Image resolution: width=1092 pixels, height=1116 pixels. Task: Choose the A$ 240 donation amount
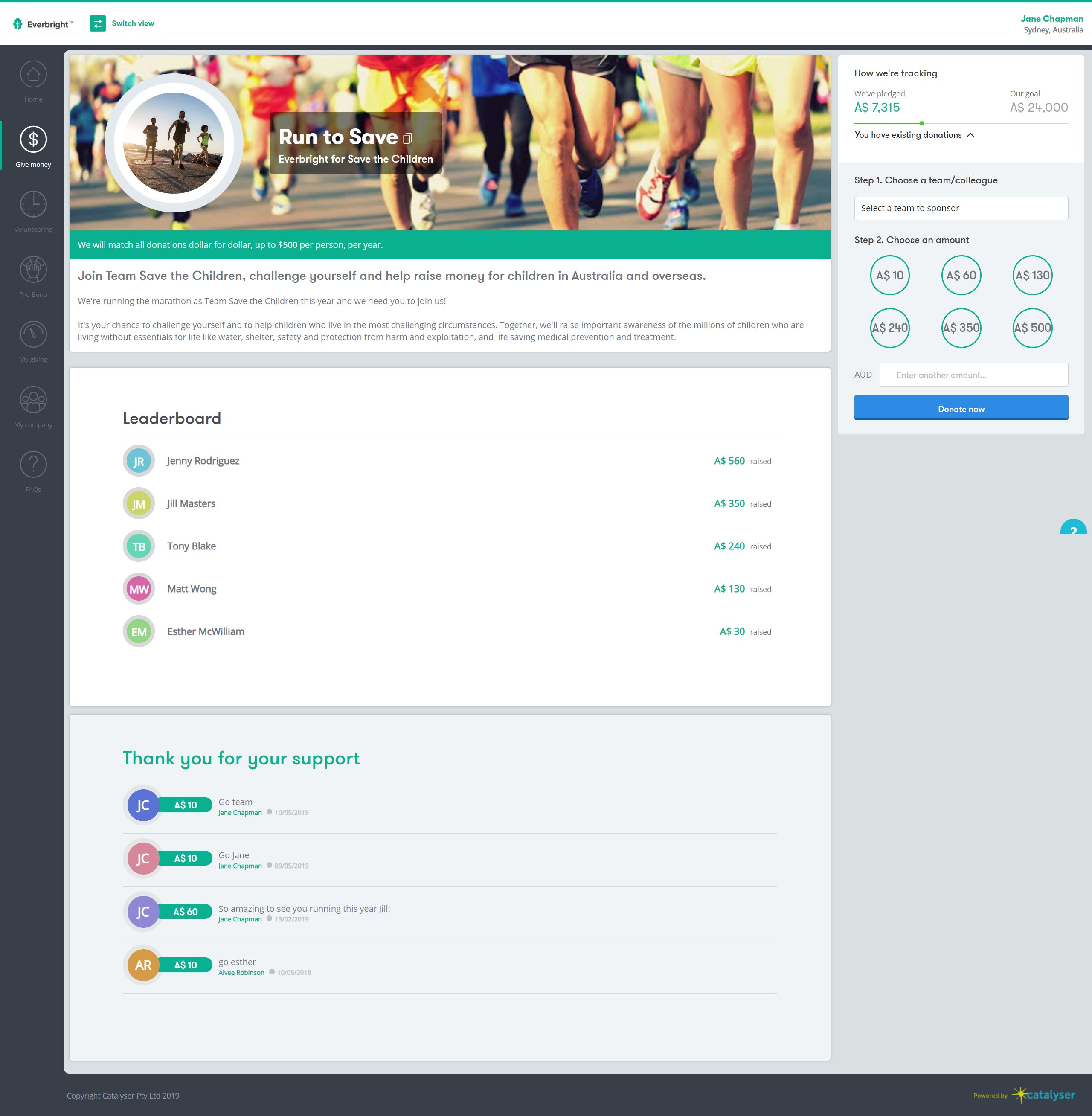pyautogui.click(x=889, y=328)
